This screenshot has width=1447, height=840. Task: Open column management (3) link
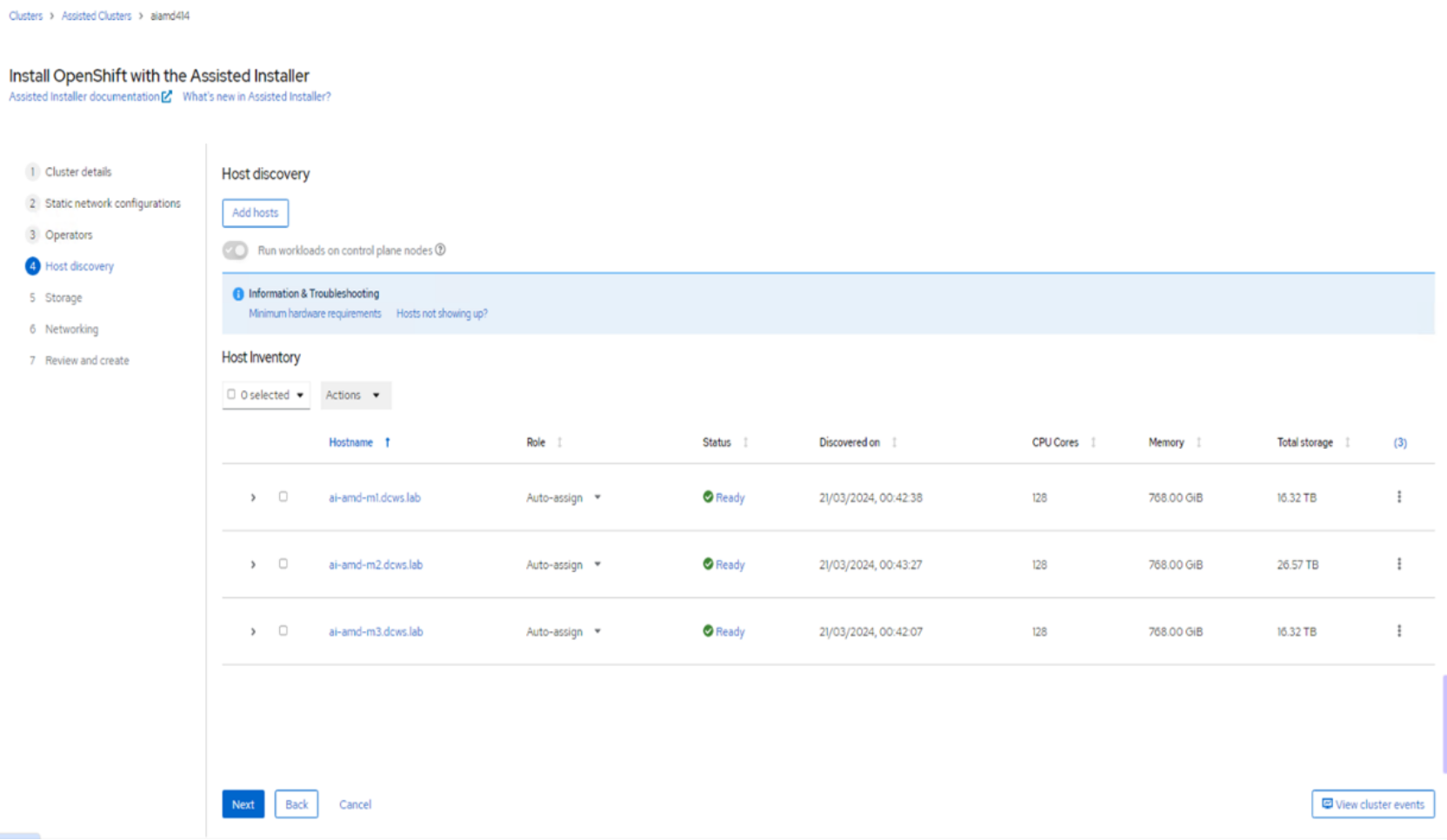[x=1400, y=443]
